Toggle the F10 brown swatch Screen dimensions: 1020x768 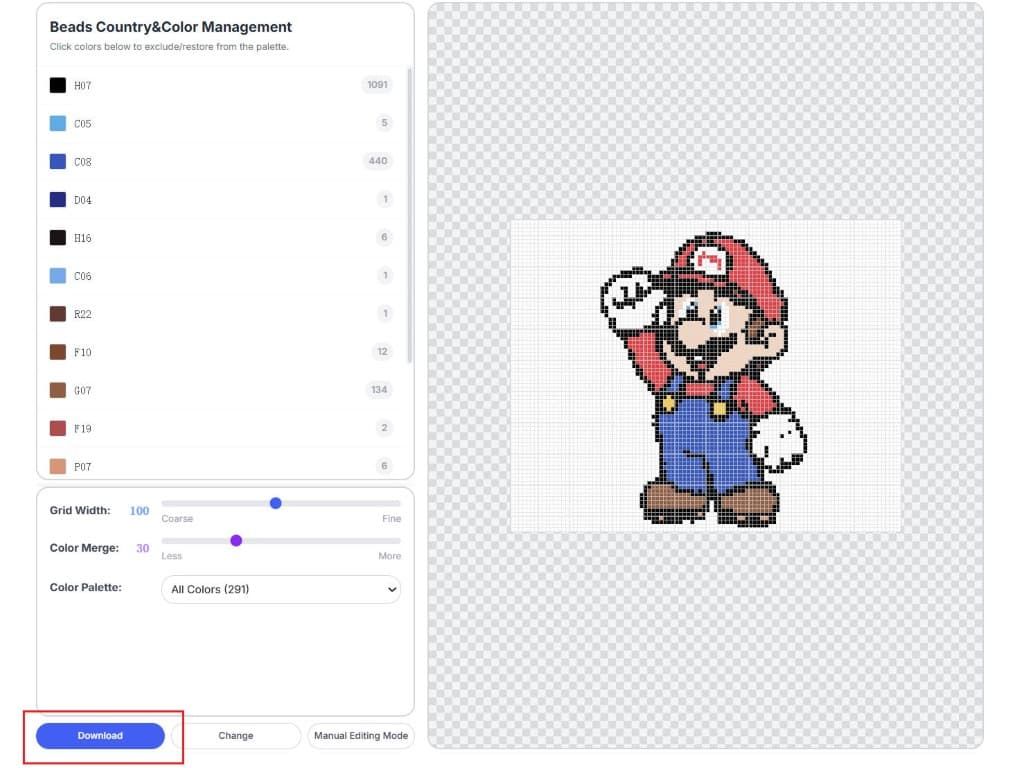point(58,352)
